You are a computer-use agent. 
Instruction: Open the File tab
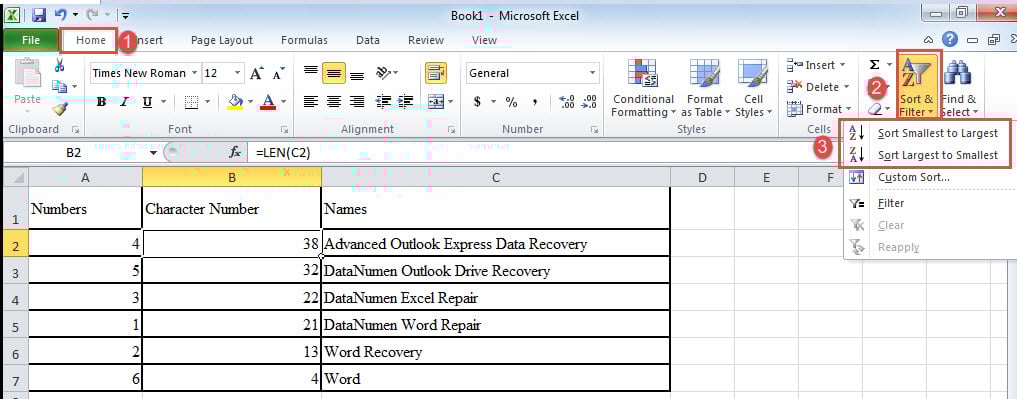coord(30,40)
